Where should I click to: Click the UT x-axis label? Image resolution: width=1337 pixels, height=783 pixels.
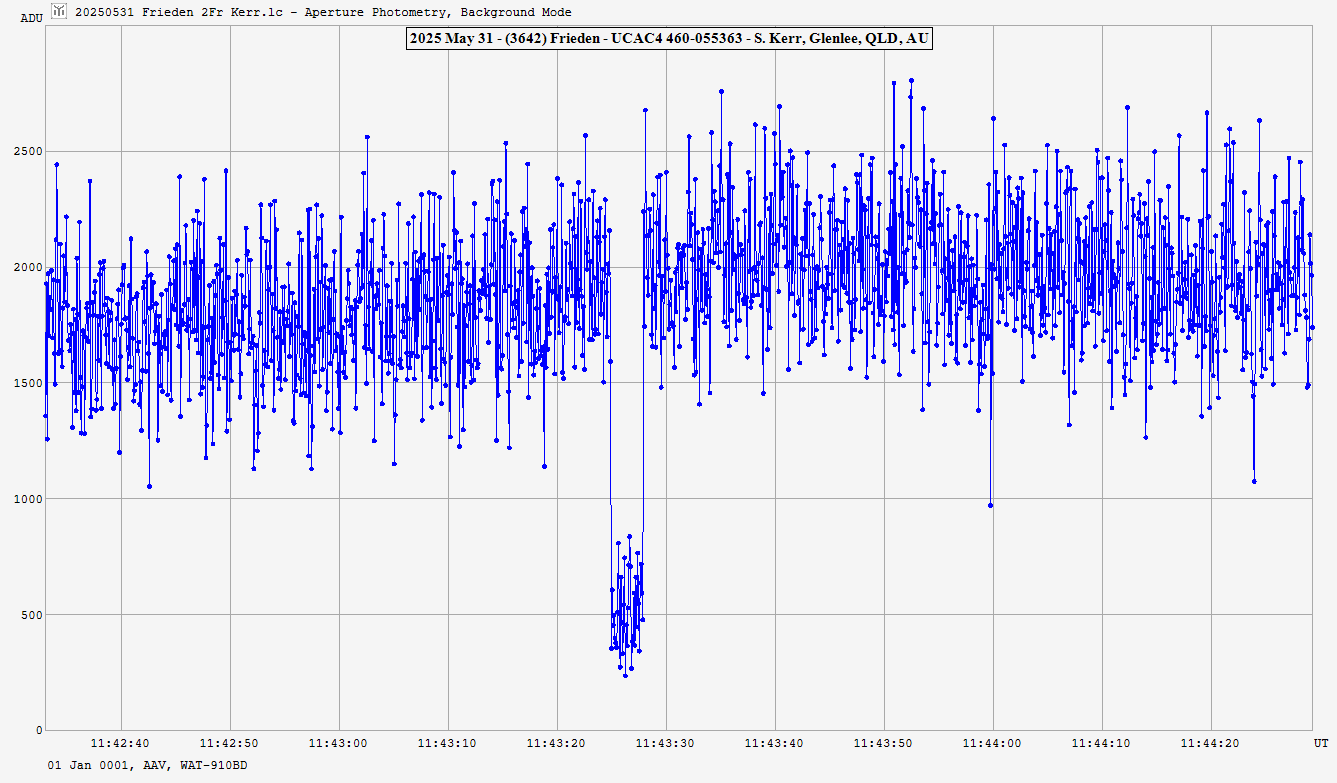1320,744
